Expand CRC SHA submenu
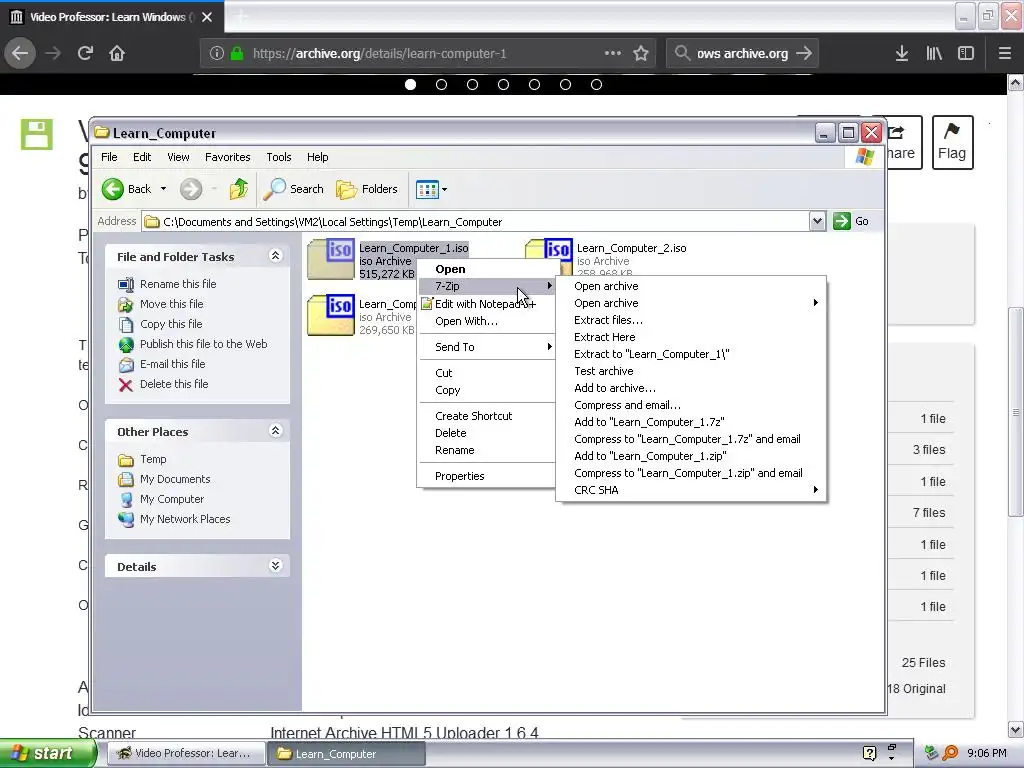 (691, 490)
